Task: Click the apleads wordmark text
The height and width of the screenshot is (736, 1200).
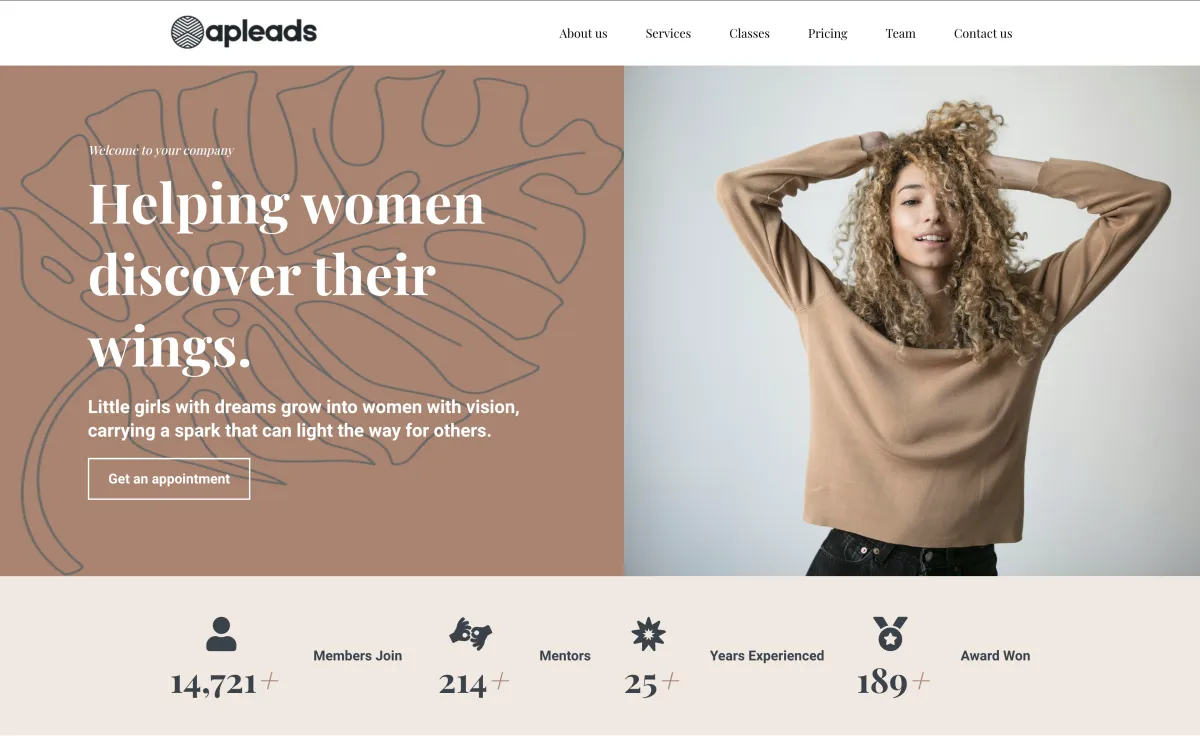Action: (262, 33)
